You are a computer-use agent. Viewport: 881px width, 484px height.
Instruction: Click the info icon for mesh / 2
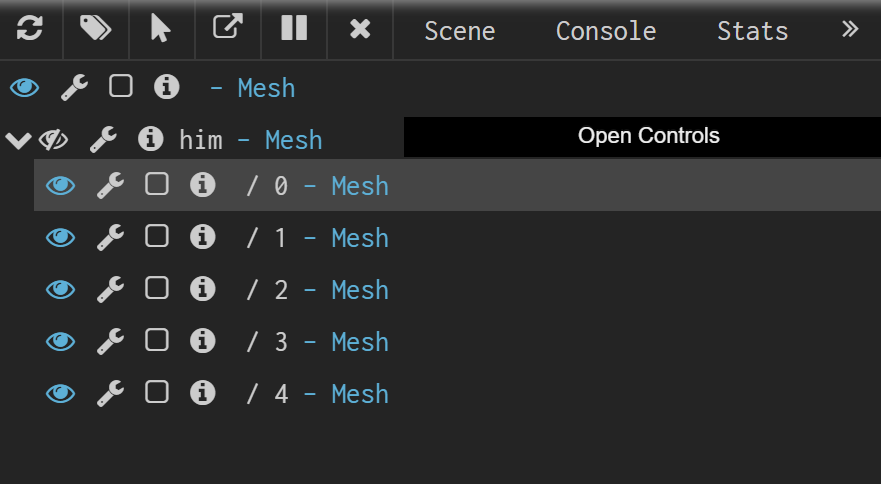pos(203,289)
